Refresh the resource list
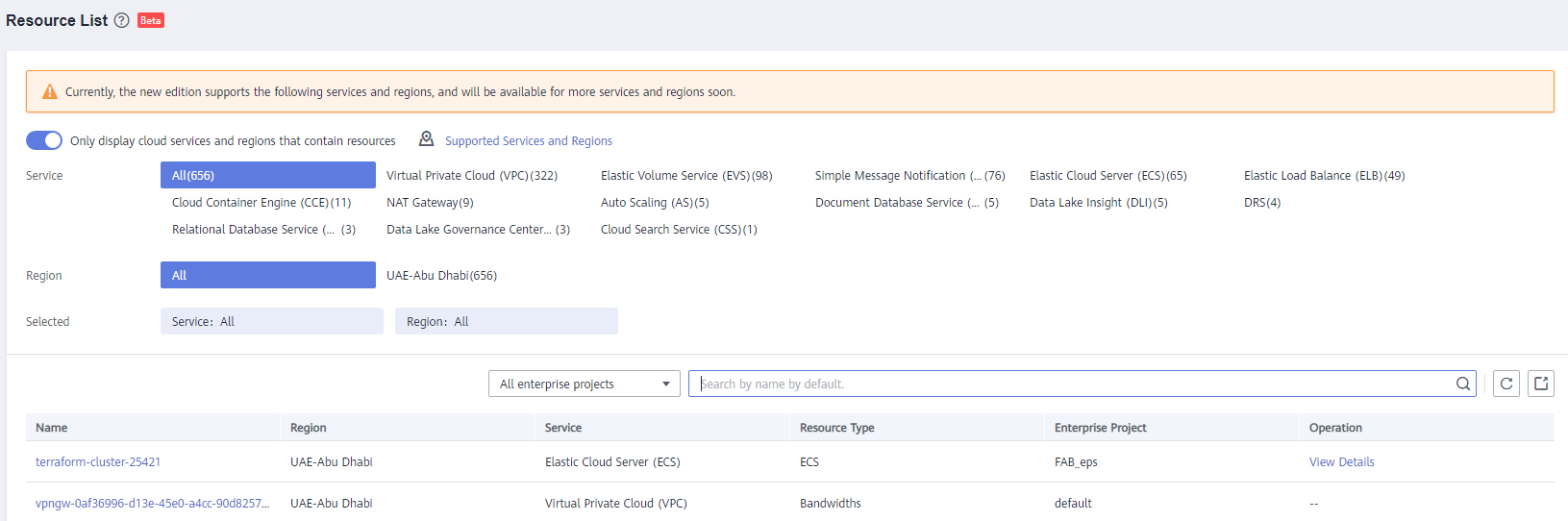 (x=1506, y=384)
